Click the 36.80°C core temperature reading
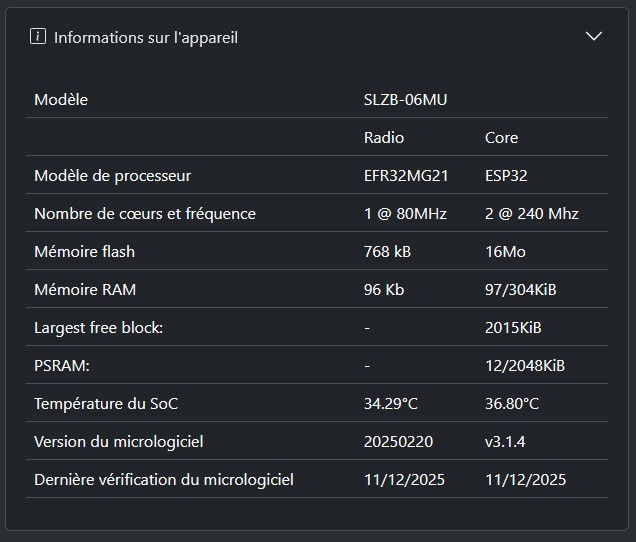Viewport: 636px width, 542px height. [512, 404]
